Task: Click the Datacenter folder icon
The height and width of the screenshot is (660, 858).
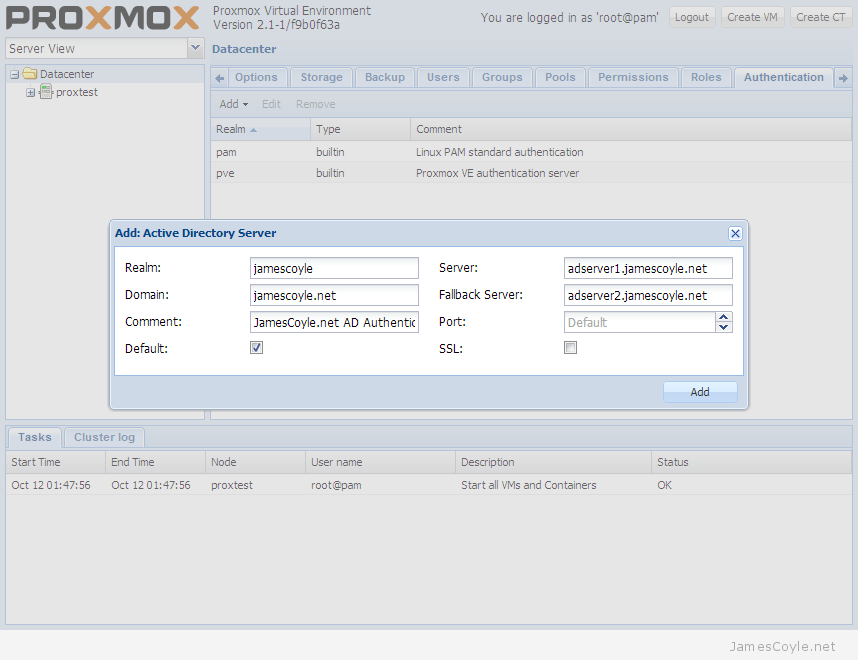Action: 30,74
